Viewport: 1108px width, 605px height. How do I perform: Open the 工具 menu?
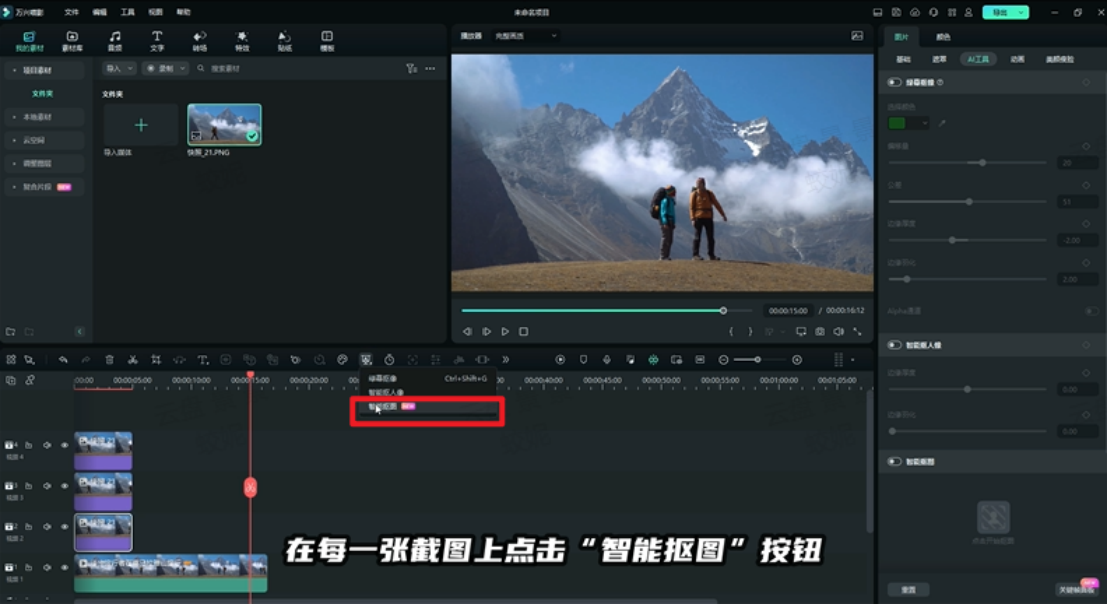coord(127,12)
